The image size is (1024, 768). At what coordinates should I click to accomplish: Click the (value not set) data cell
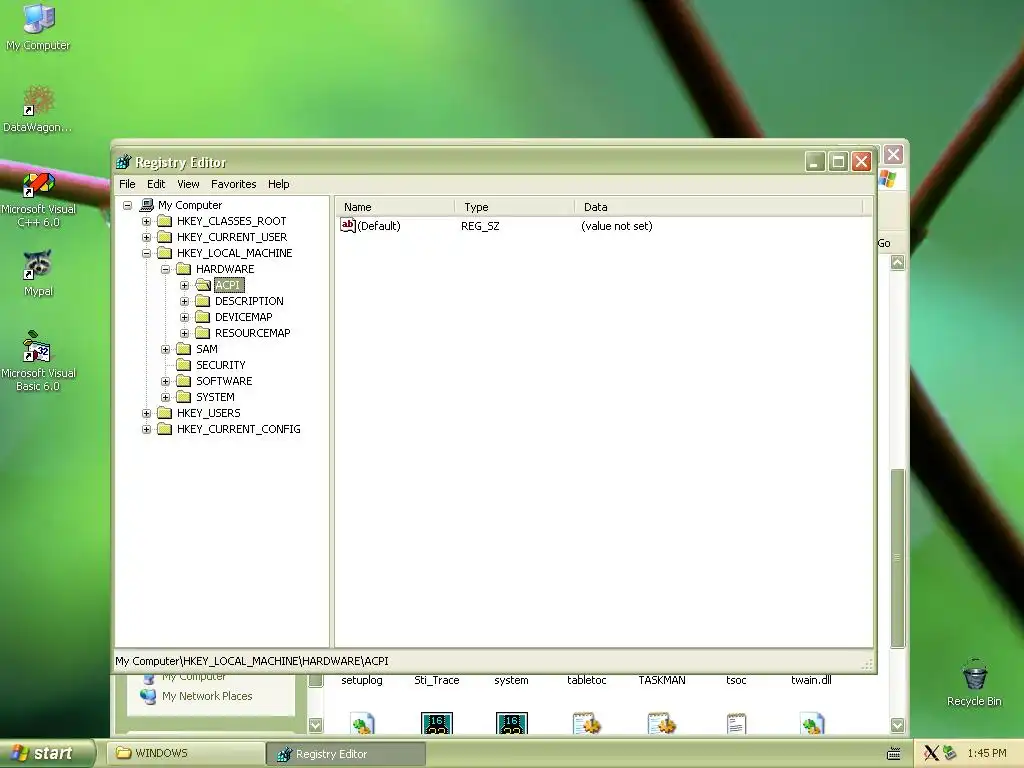tap(616, 226)
